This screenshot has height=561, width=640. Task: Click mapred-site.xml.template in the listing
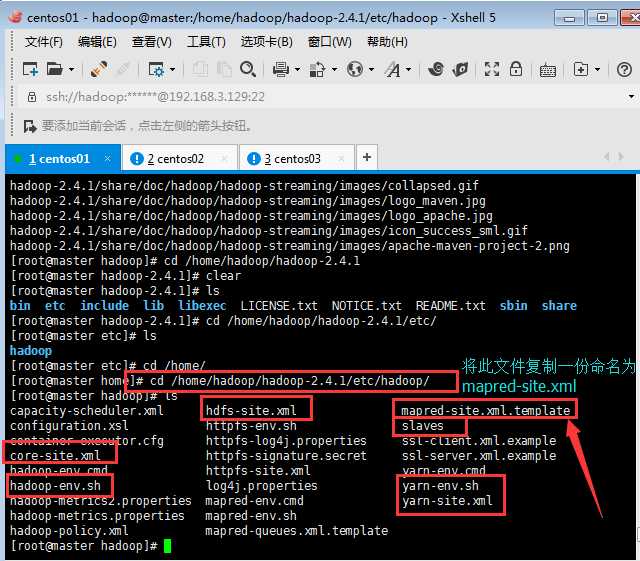(x=486, y=410)
